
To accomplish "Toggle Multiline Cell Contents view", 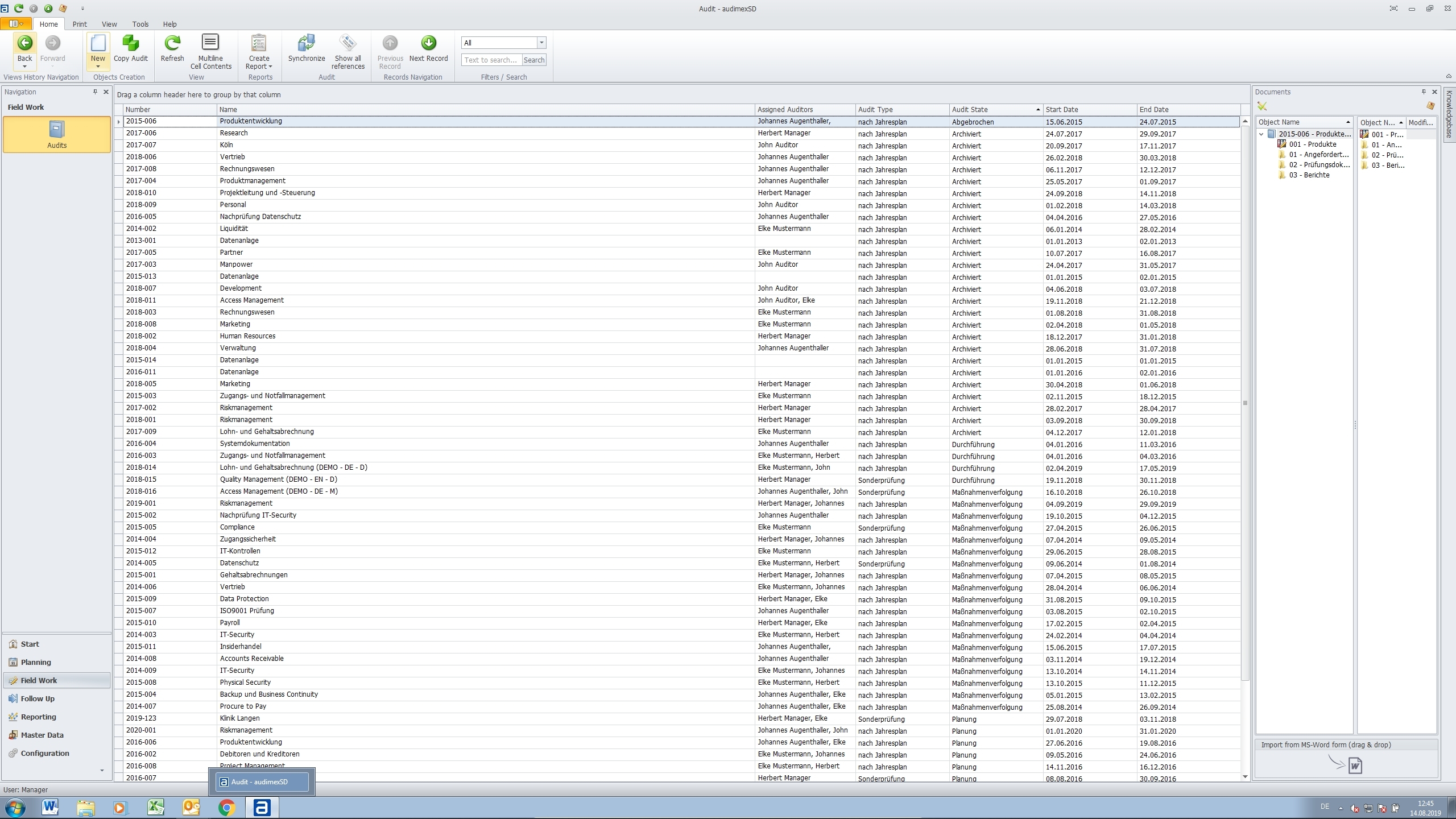I will click(x=210, y=44).
